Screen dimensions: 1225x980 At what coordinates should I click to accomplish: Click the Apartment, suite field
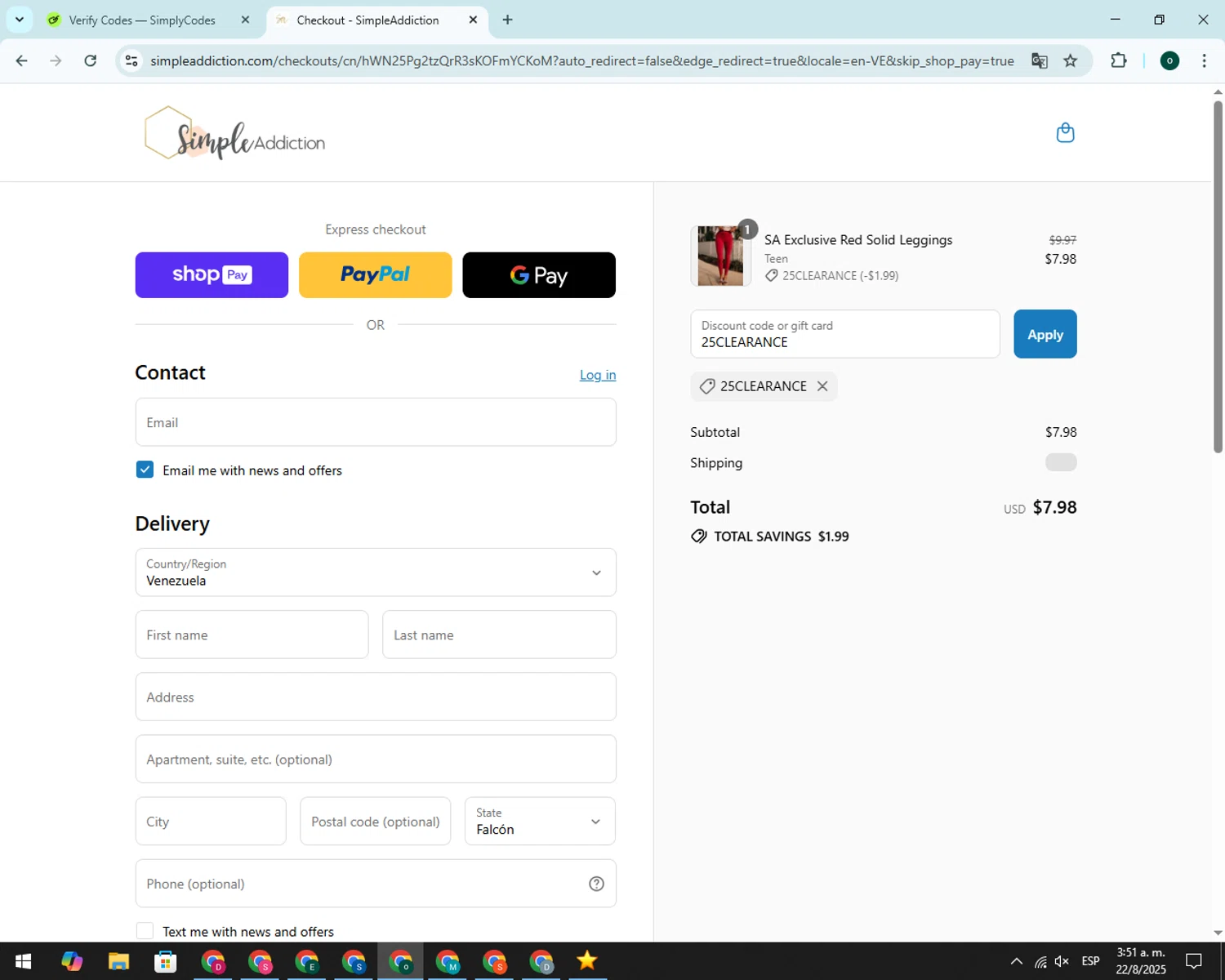(376, 759)
